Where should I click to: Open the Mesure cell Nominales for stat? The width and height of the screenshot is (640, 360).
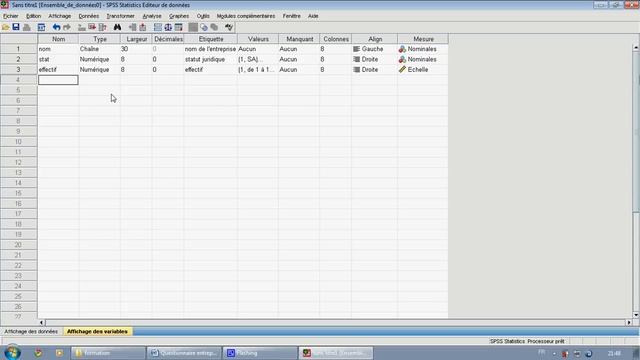[423, 59]
